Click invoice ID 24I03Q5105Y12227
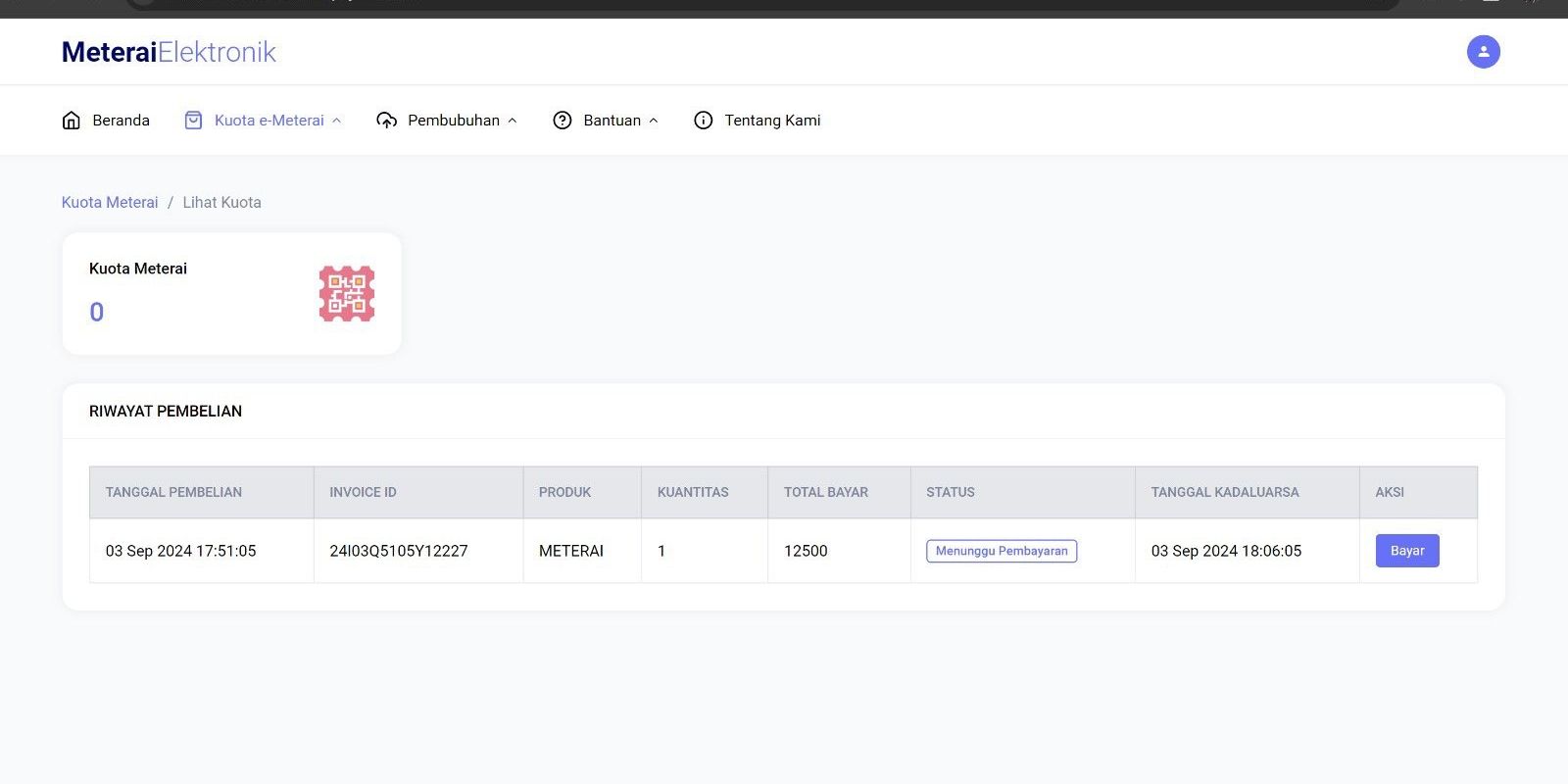 click(x=399, y=551)
